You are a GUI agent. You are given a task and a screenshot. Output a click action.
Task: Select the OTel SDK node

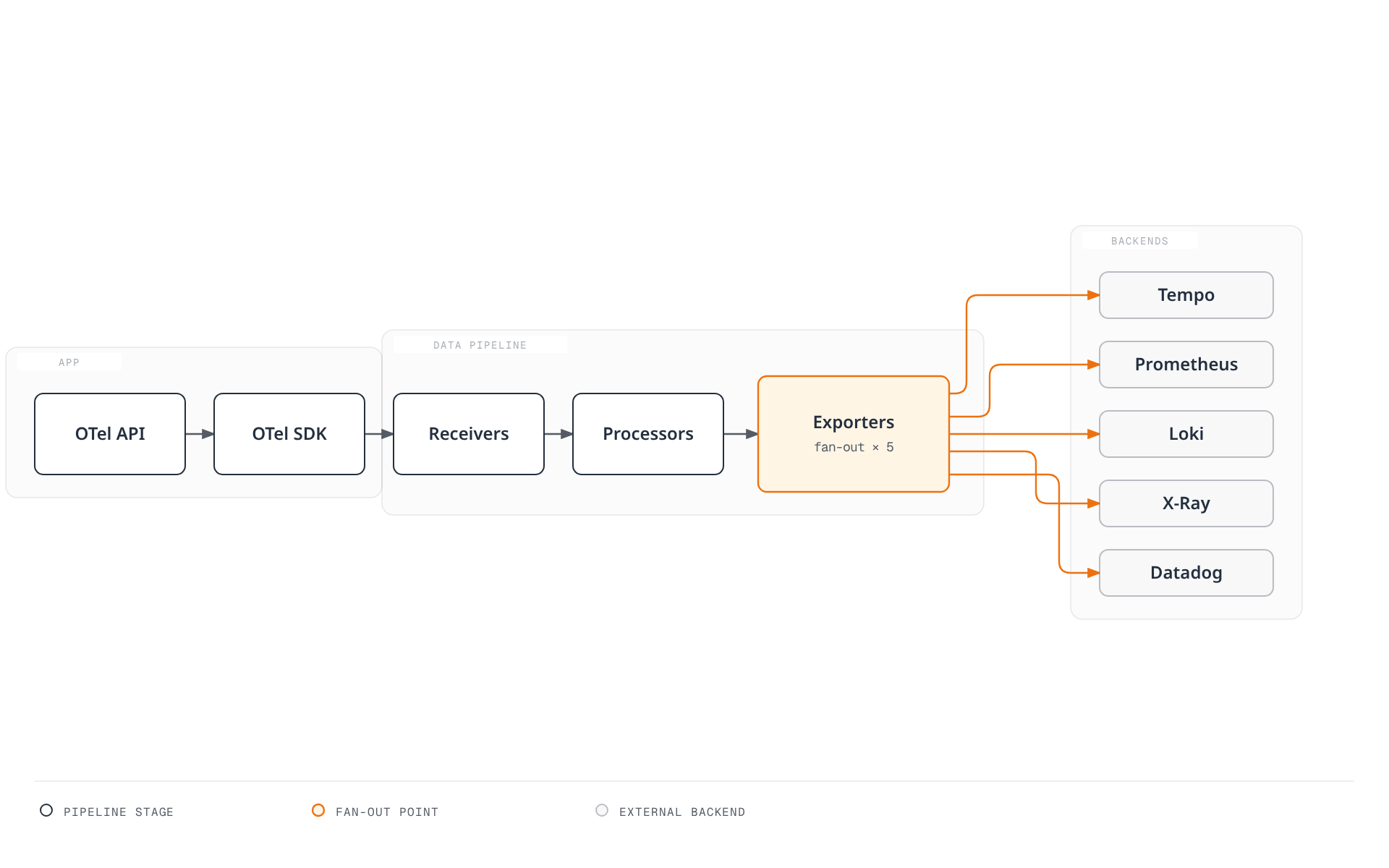289,434
